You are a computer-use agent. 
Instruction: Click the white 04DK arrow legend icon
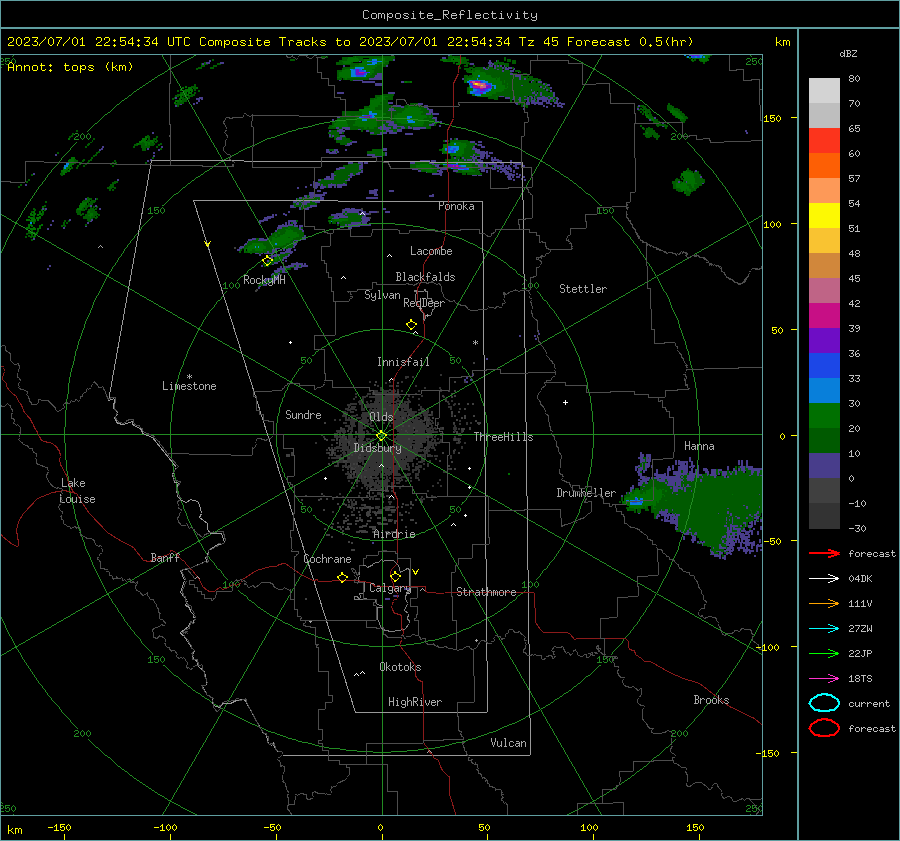tap(824, 579)
